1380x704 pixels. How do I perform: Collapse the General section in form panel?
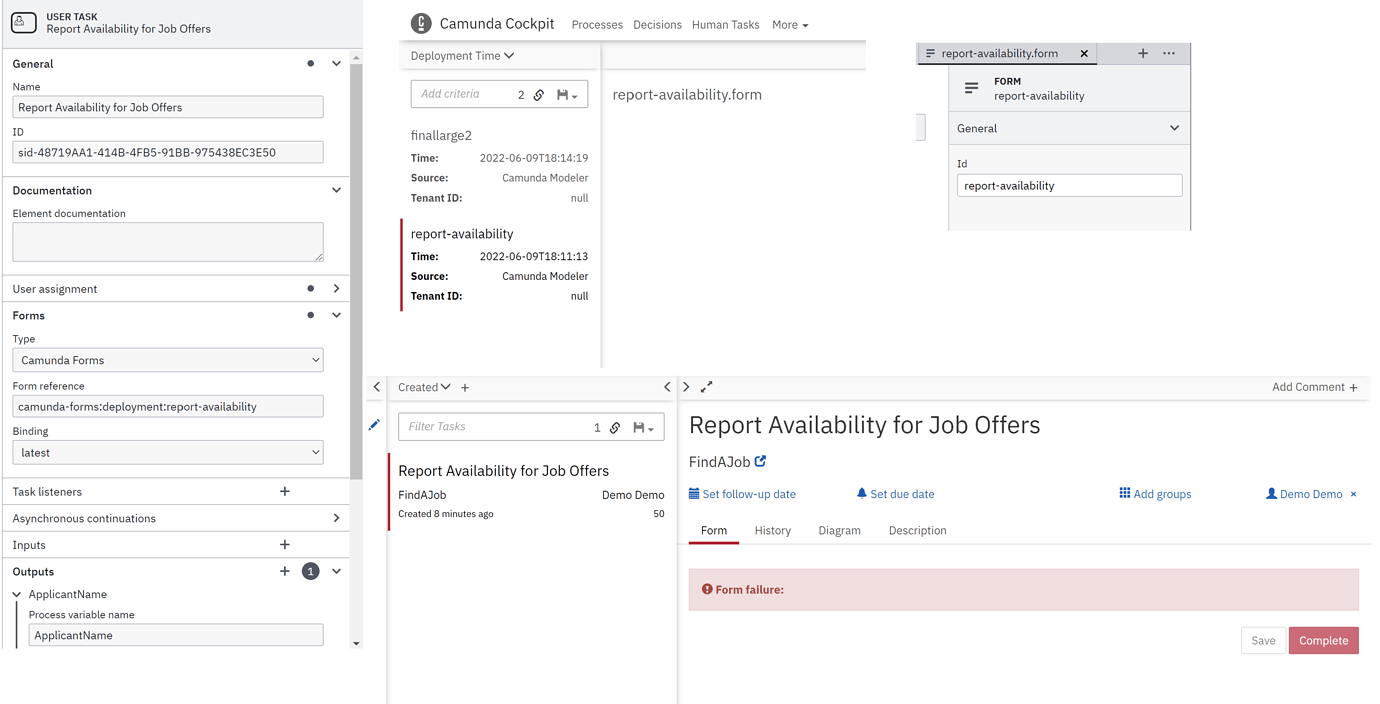(1174, 128)
